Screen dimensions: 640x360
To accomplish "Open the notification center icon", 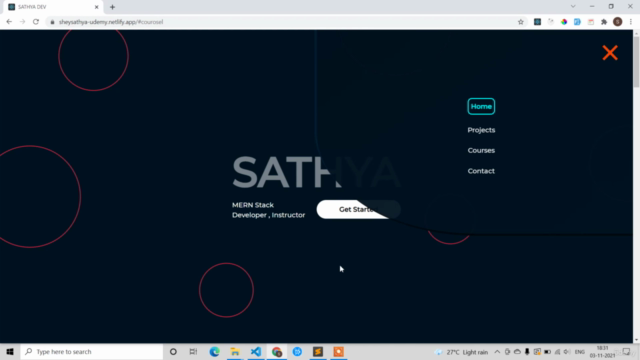I will click(x=627, y=352).
